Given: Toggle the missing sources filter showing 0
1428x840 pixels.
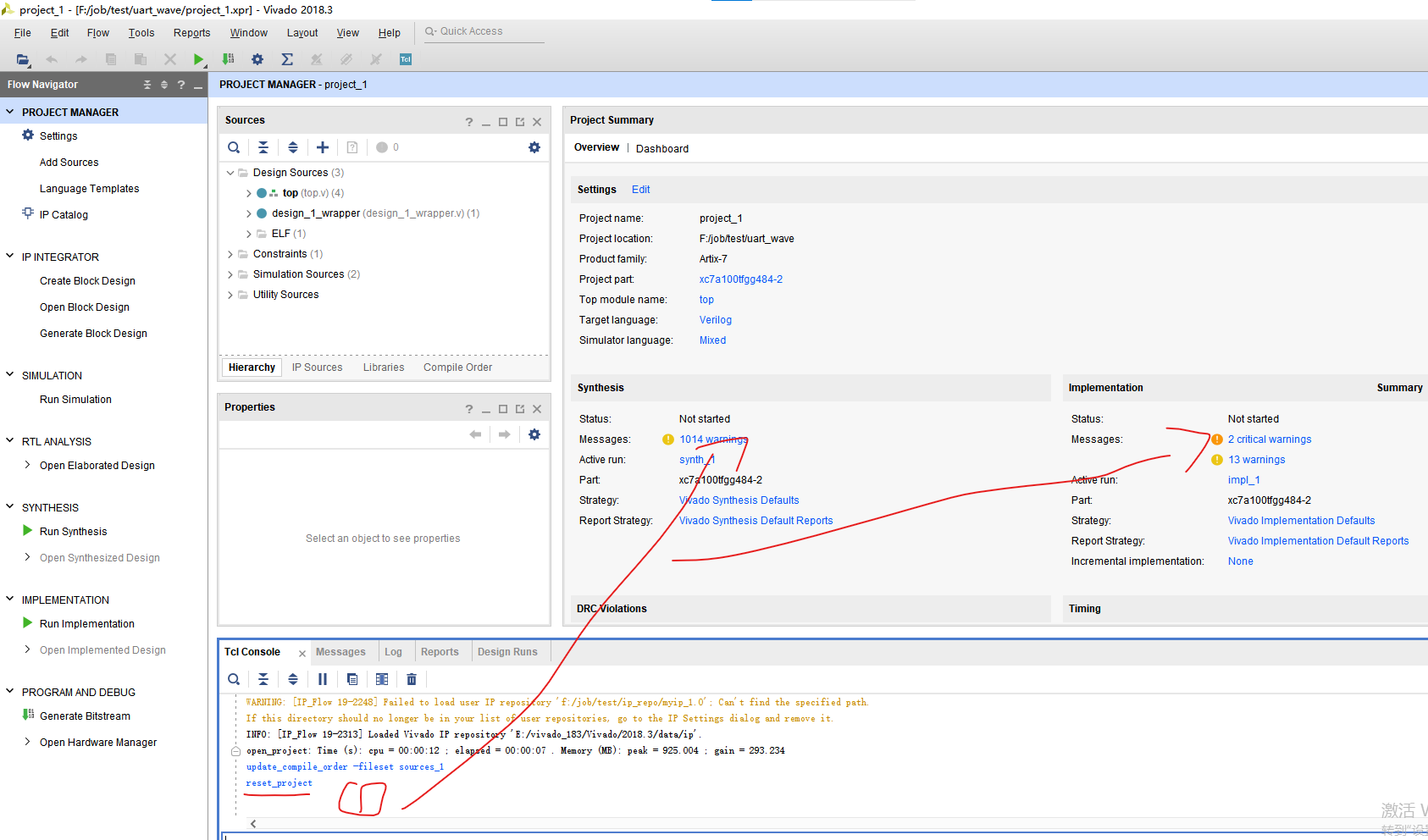Looking at the screenshot, I should point(387,147).
